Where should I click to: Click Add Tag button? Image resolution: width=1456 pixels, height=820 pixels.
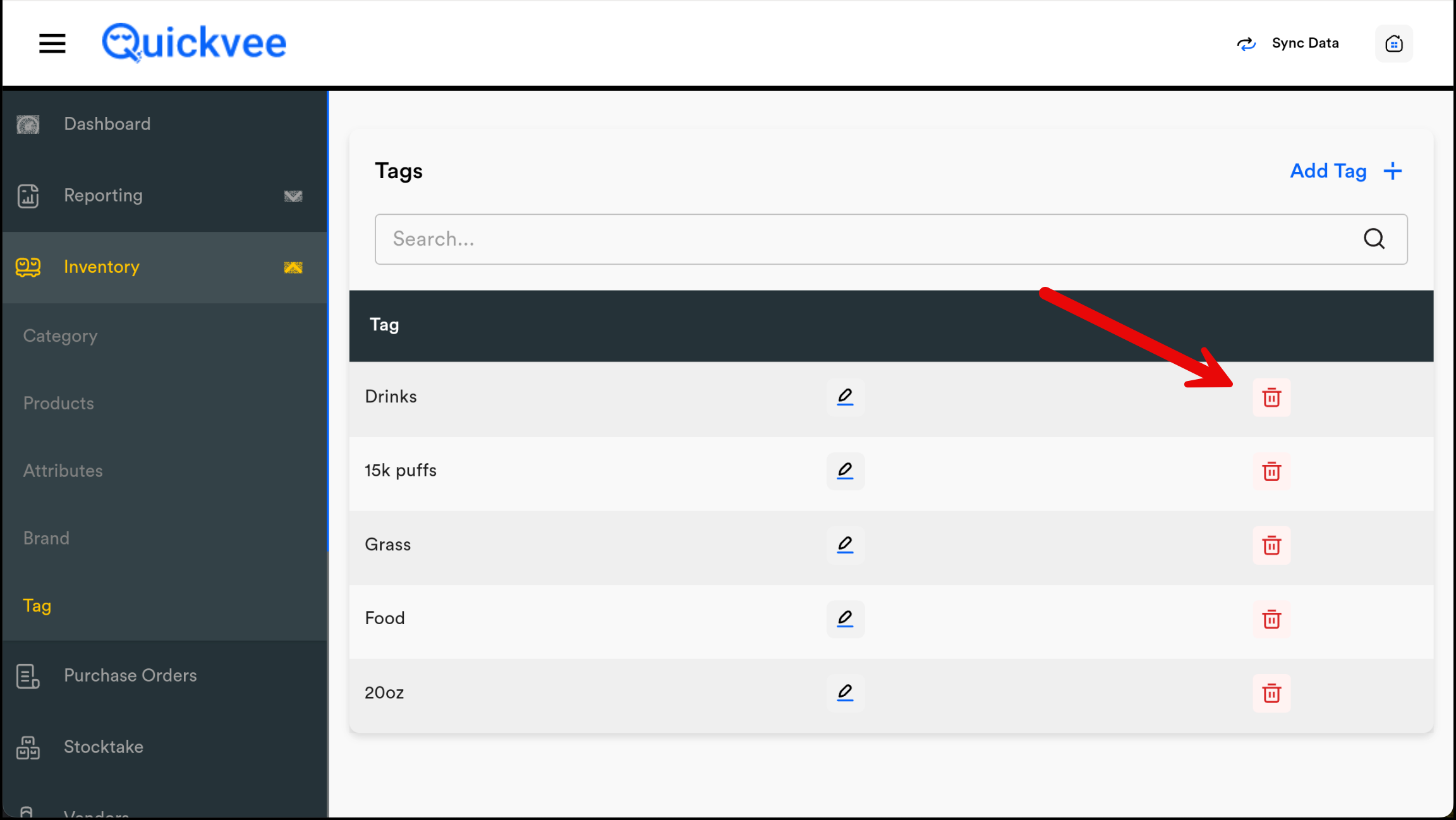coord(1345,171)
